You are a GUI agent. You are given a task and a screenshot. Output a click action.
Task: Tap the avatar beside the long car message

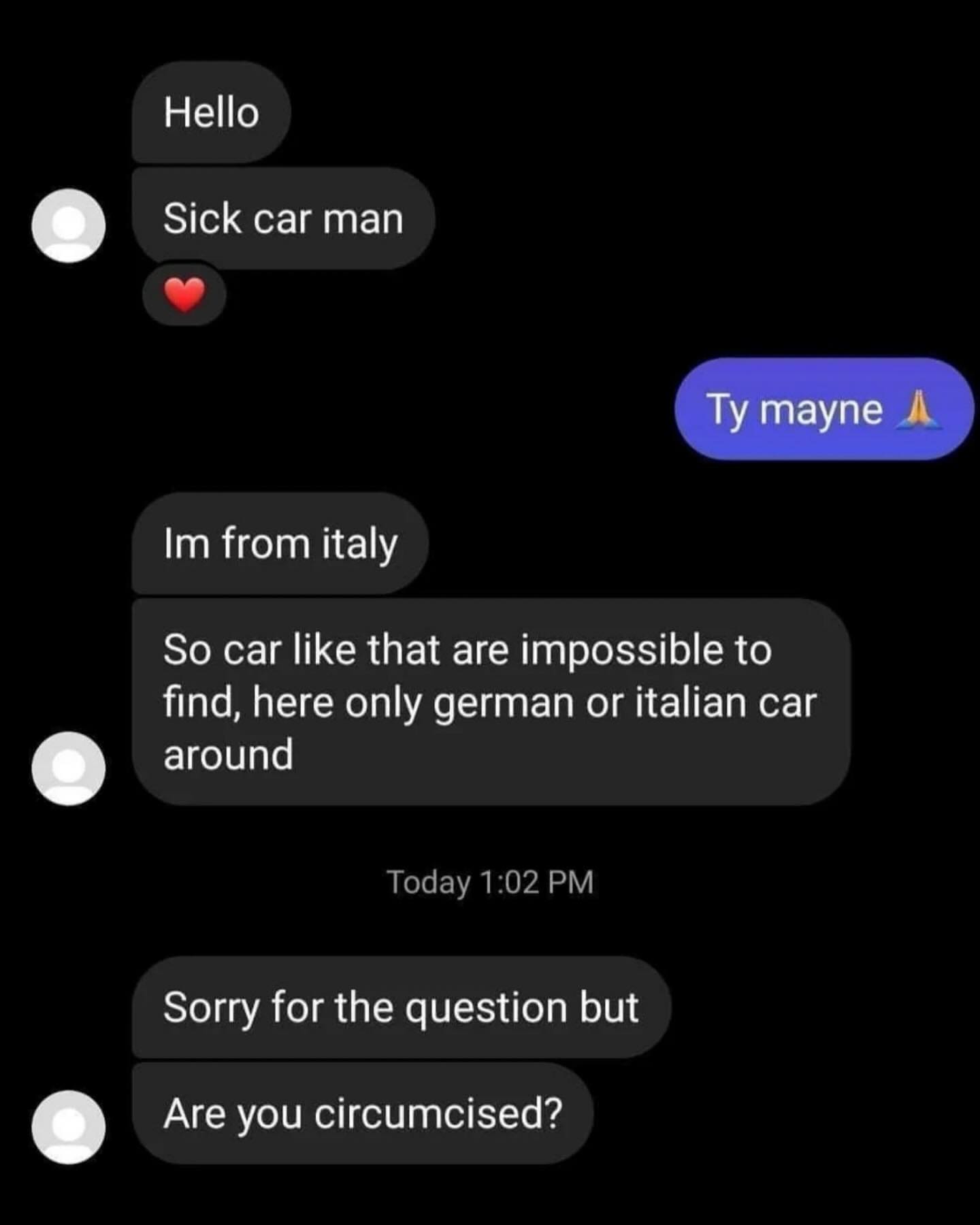tap(68, 768)
